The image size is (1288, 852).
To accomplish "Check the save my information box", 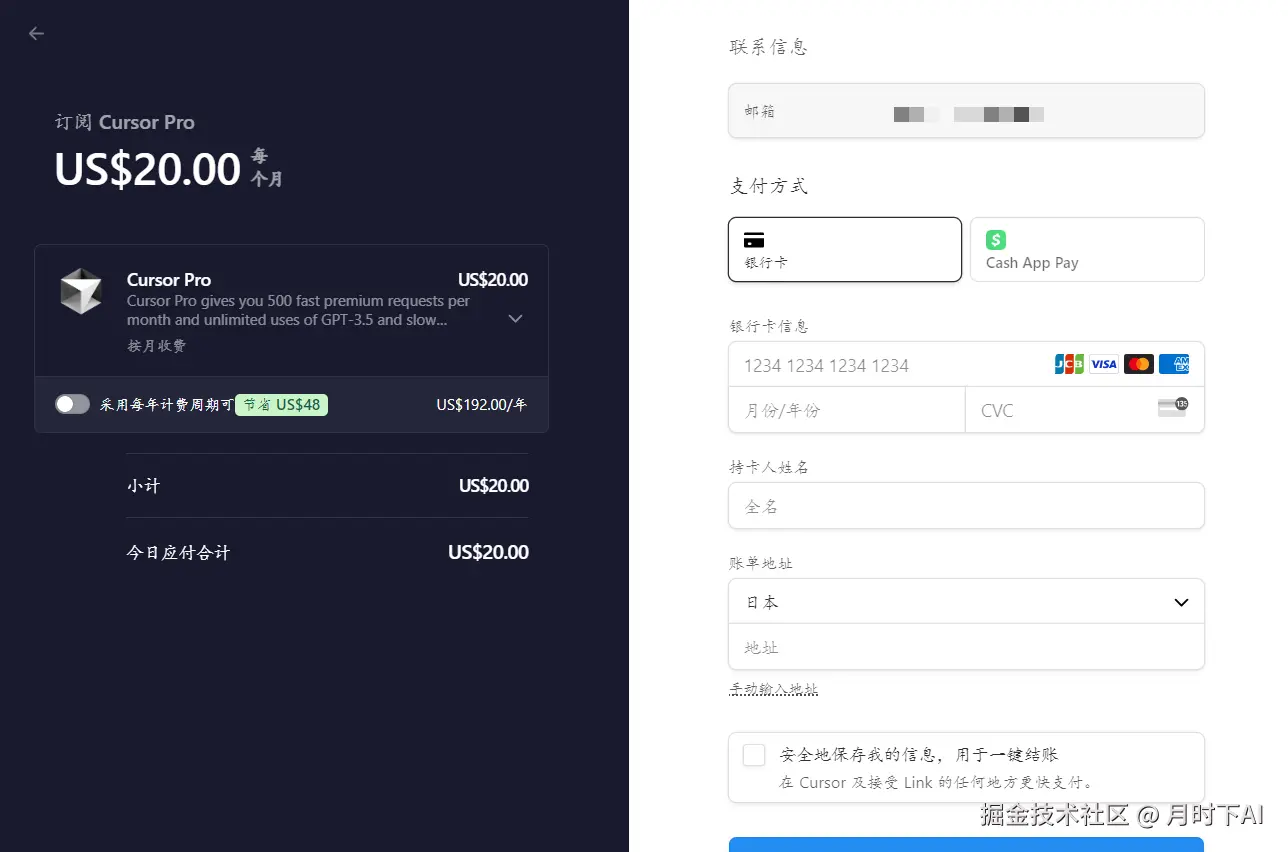I will pyautogui.click(x=754, y=755).
